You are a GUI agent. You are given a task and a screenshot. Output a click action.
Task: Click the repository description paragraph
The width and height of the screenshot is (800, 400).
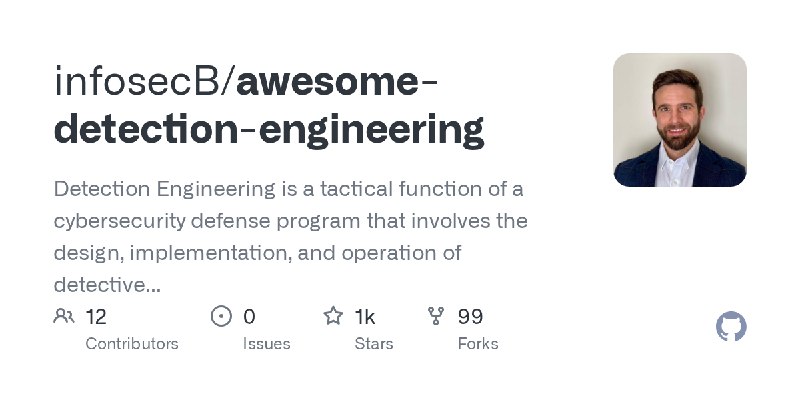pos(291,237)
